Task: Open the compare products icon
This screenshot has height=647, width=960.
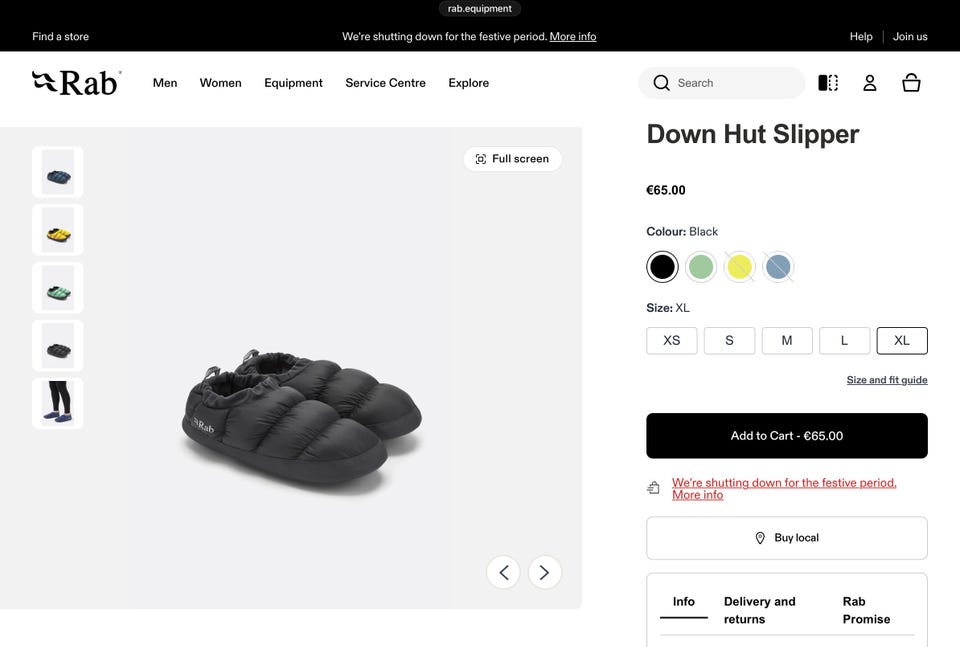Action: point(828,83)
